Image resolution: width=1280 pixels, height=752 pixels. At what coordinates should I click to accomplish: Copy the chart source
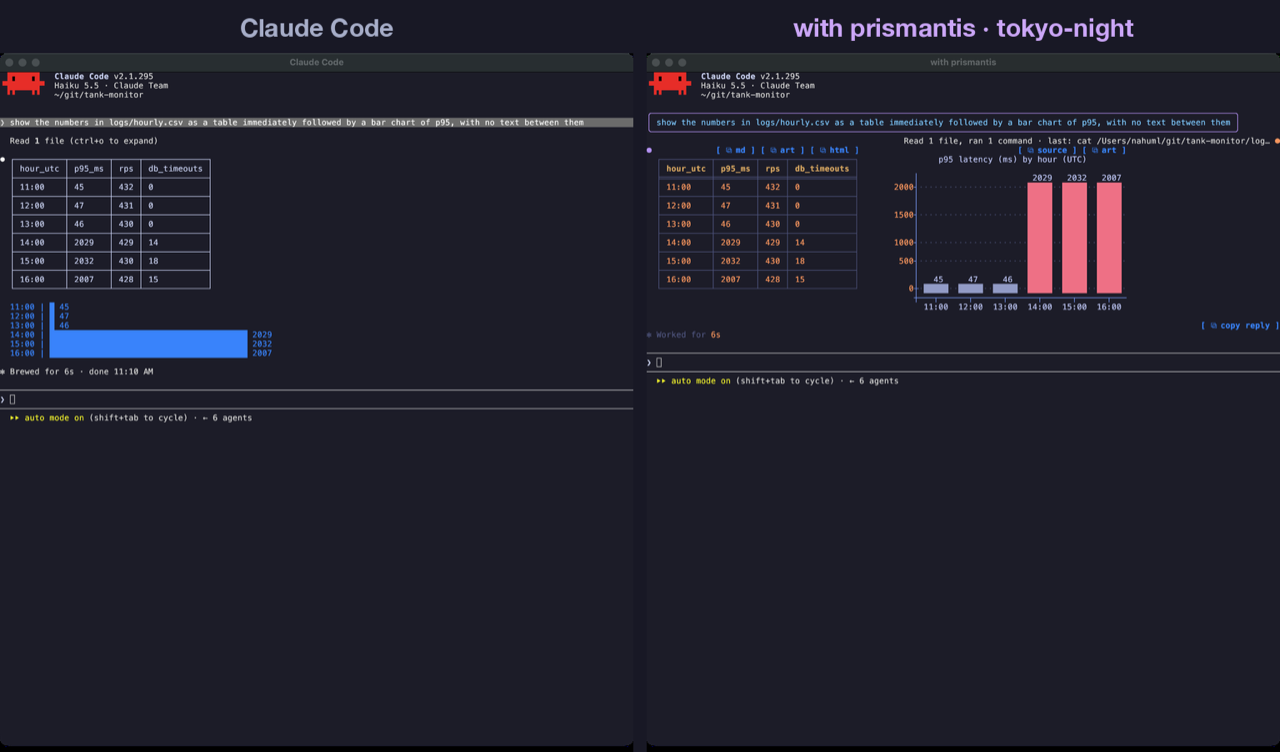1047,150
